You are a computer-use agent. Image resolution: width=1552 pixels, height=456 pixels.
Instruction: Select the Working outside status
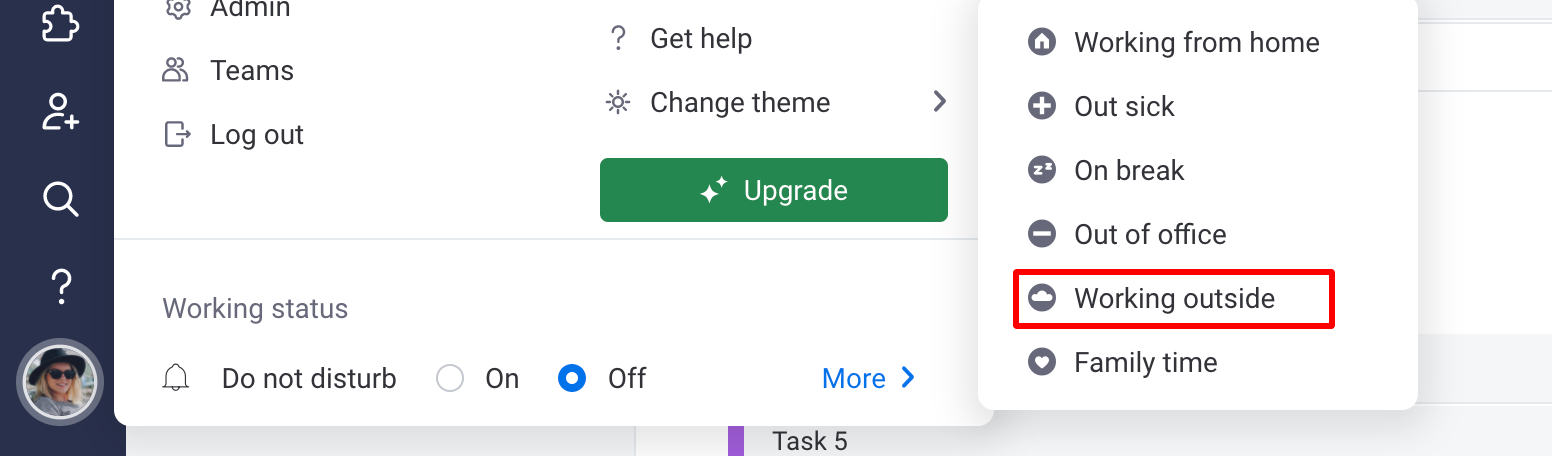(1174, 298)
